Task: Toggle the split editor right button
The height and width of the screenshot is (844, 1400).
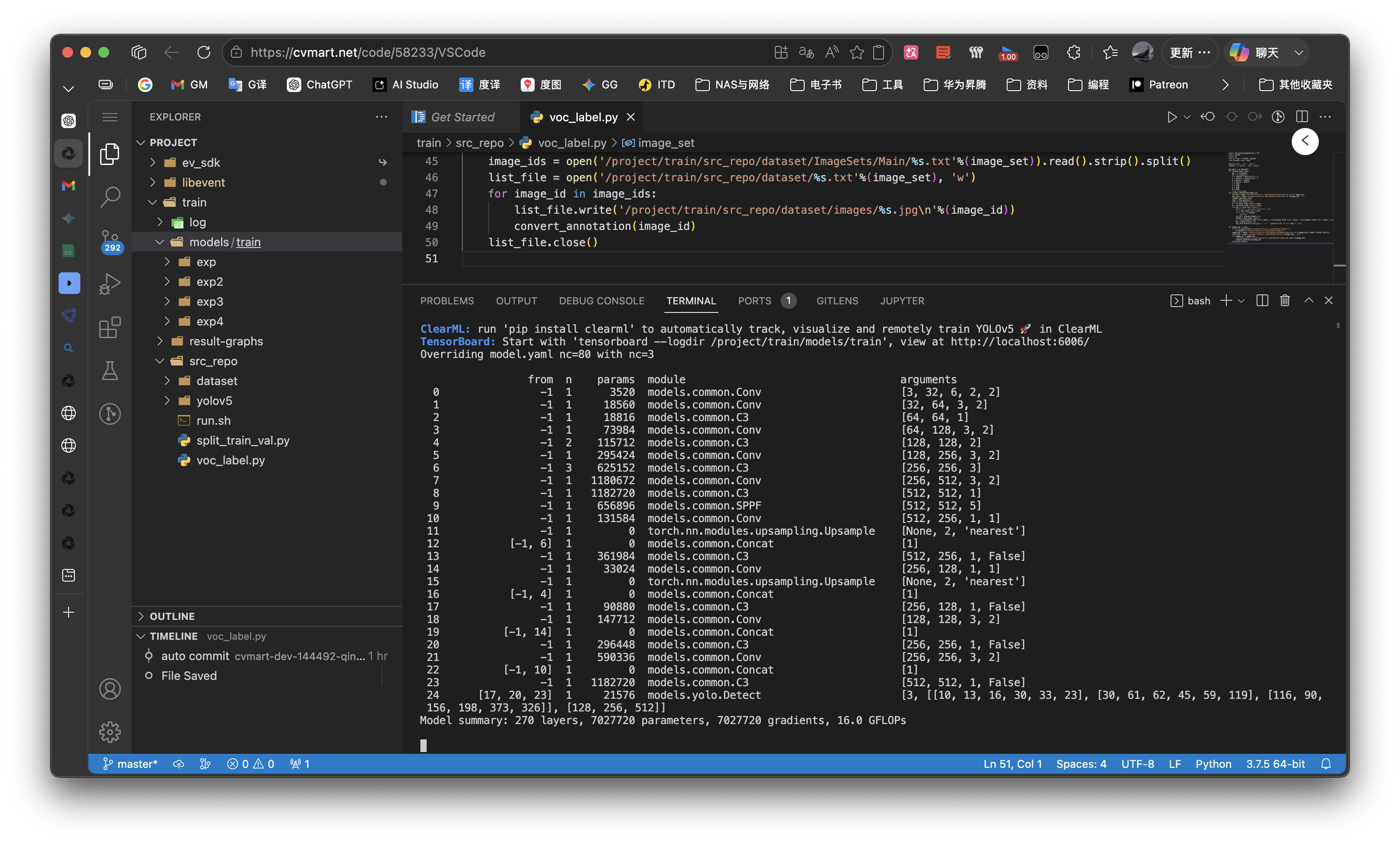Action: pos(1302,117)
